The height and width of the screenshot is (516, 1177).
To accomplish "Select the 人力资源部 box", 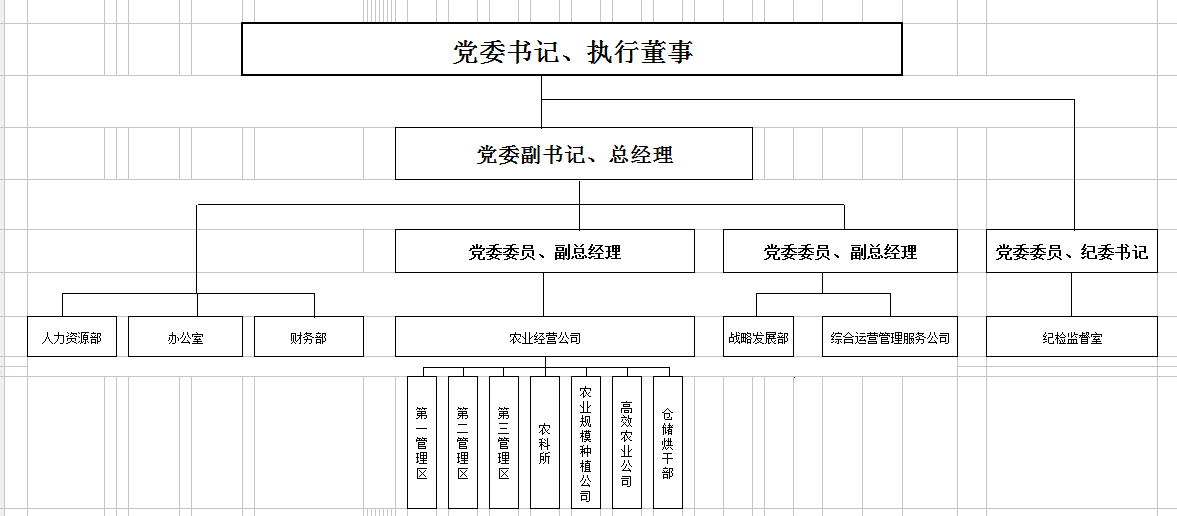I will [72, 336].
